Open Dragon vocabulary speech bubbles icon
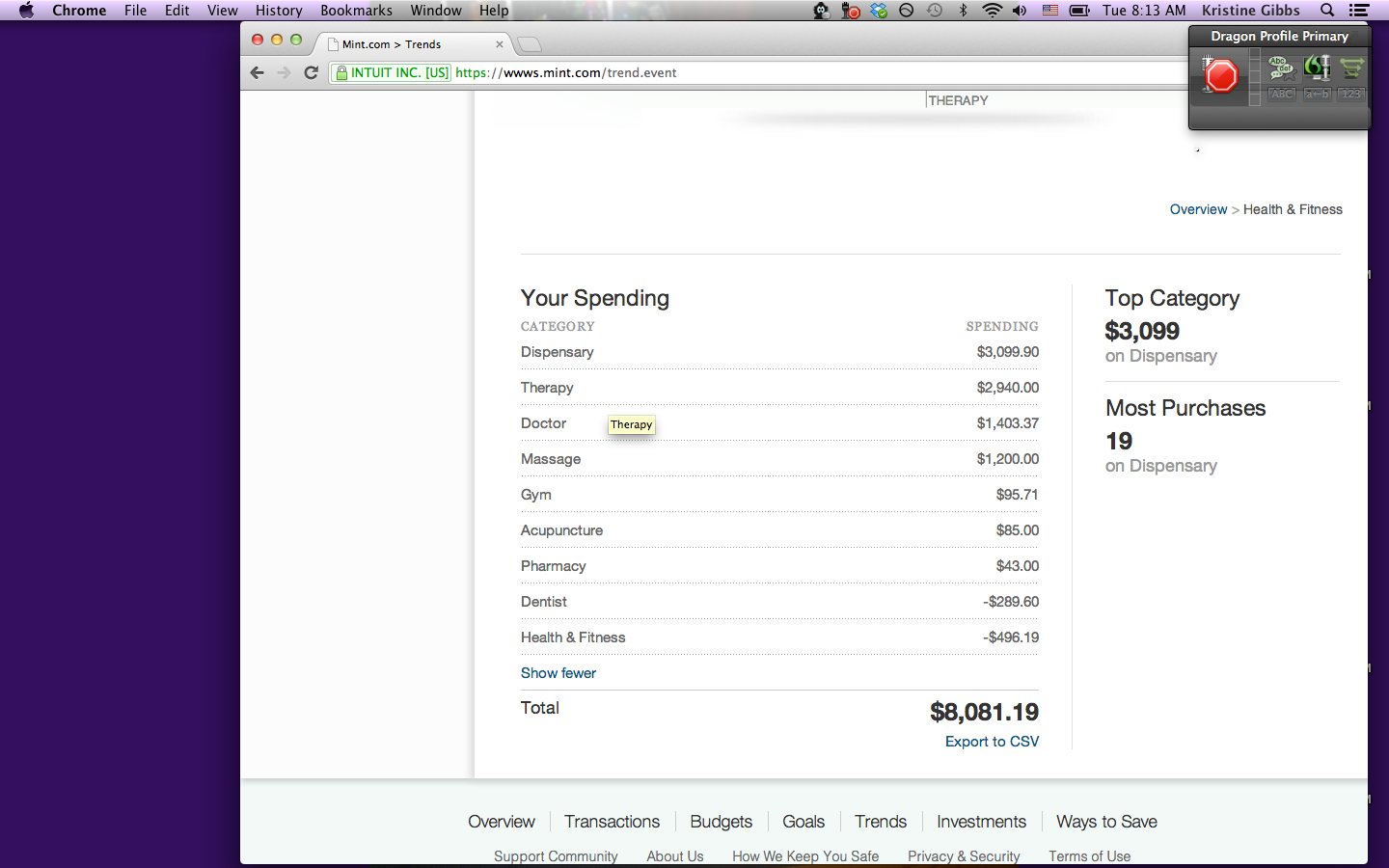The height and width of the screenshot is (868, 1389). click(1281, 68)
